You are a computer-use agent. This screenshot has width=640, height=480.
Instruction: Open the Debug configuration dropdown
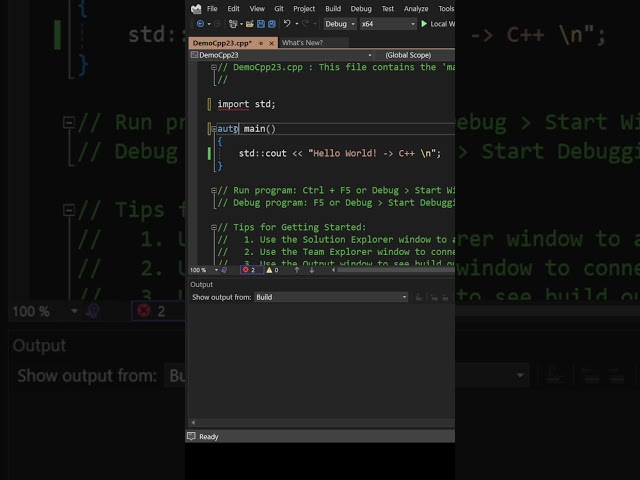[340, 24]
